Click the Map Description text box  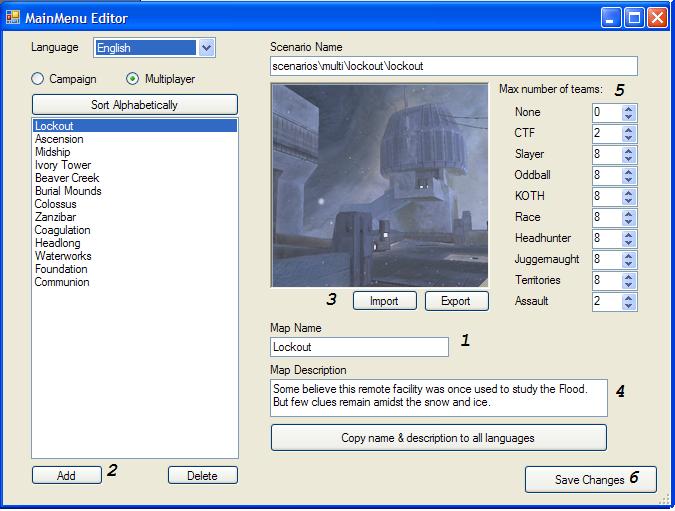tap(438, 396)
